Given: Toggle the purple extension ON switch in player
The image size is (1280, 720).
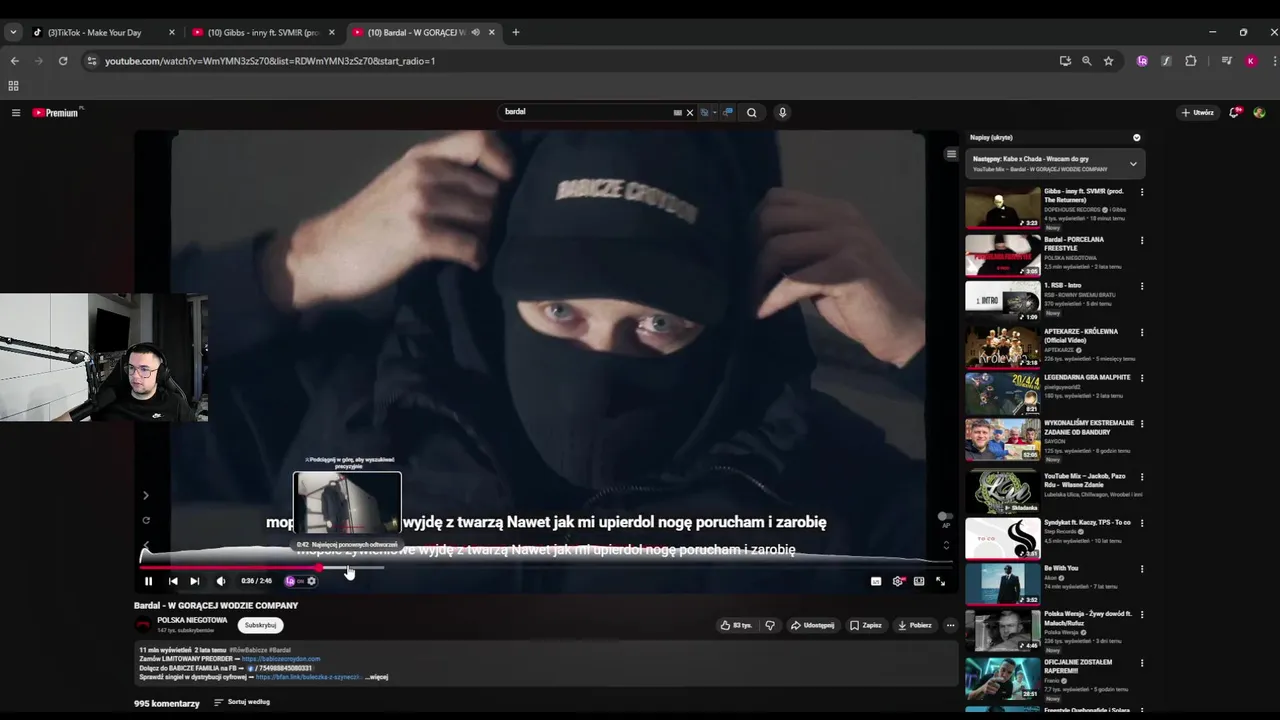Looking at the screenshot, I should click(294, 581).
